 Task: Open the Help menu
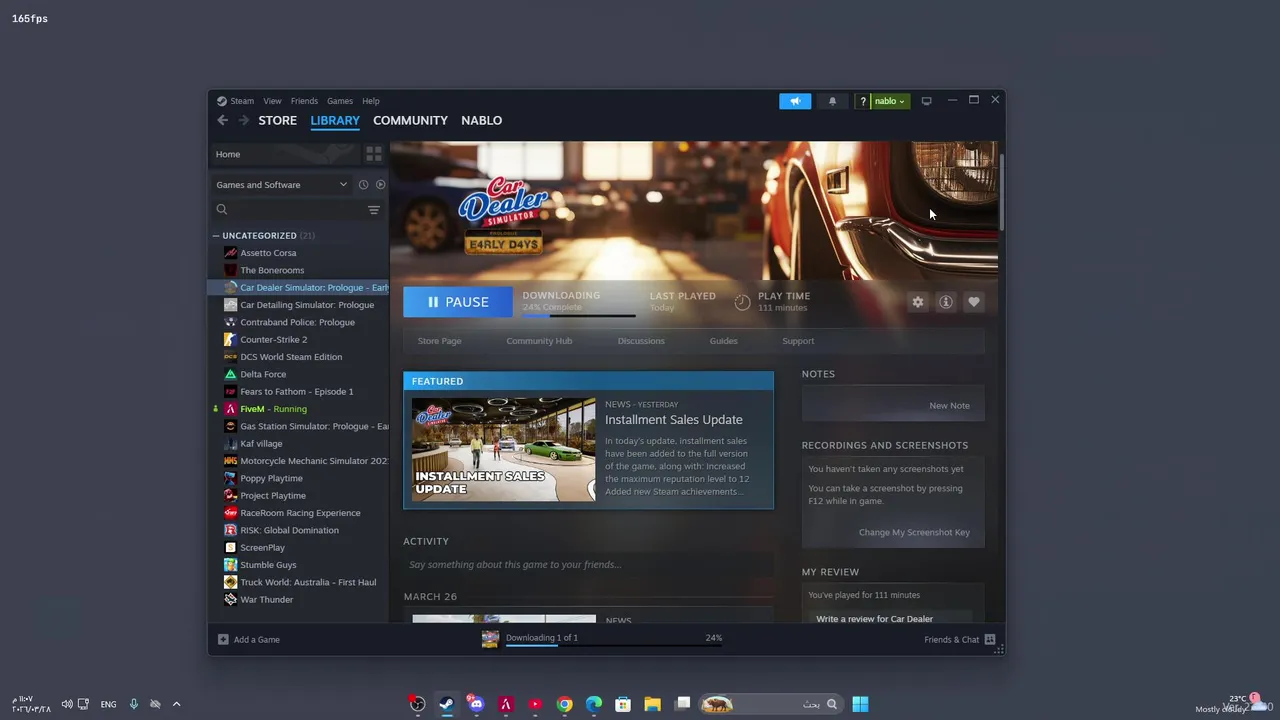[x=371, y=101]
